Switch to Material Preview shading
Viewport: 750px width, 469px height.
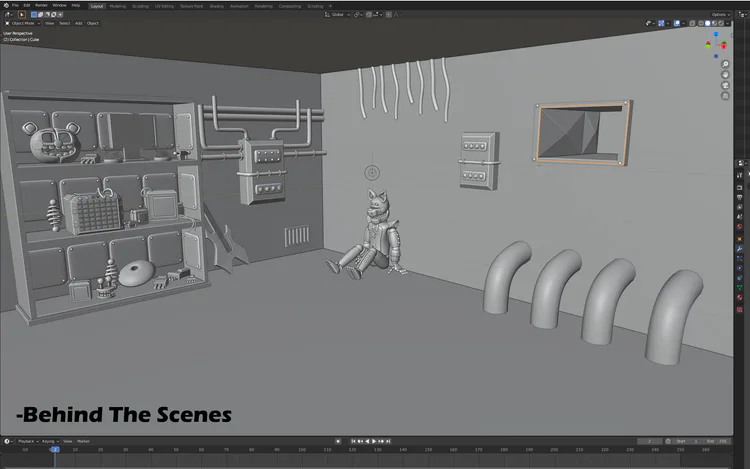click(x=714, y=23)
